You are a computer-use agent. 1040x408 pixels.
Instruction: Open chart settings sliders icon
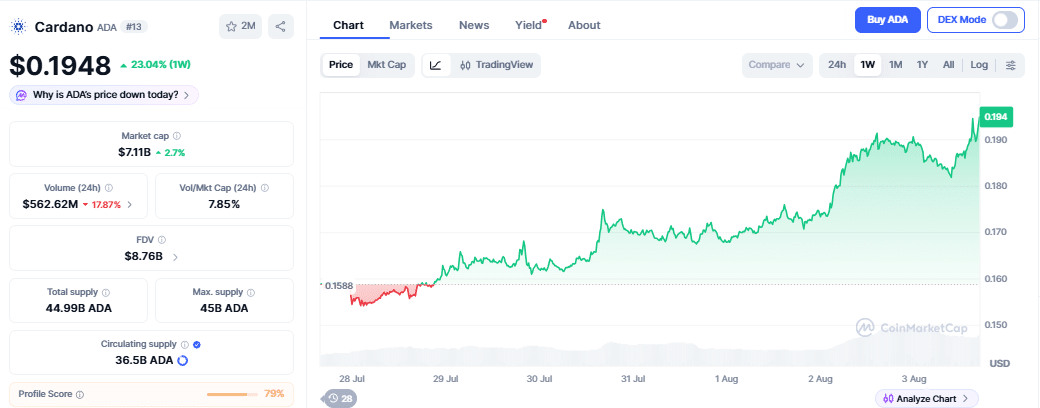[1011, 65]
